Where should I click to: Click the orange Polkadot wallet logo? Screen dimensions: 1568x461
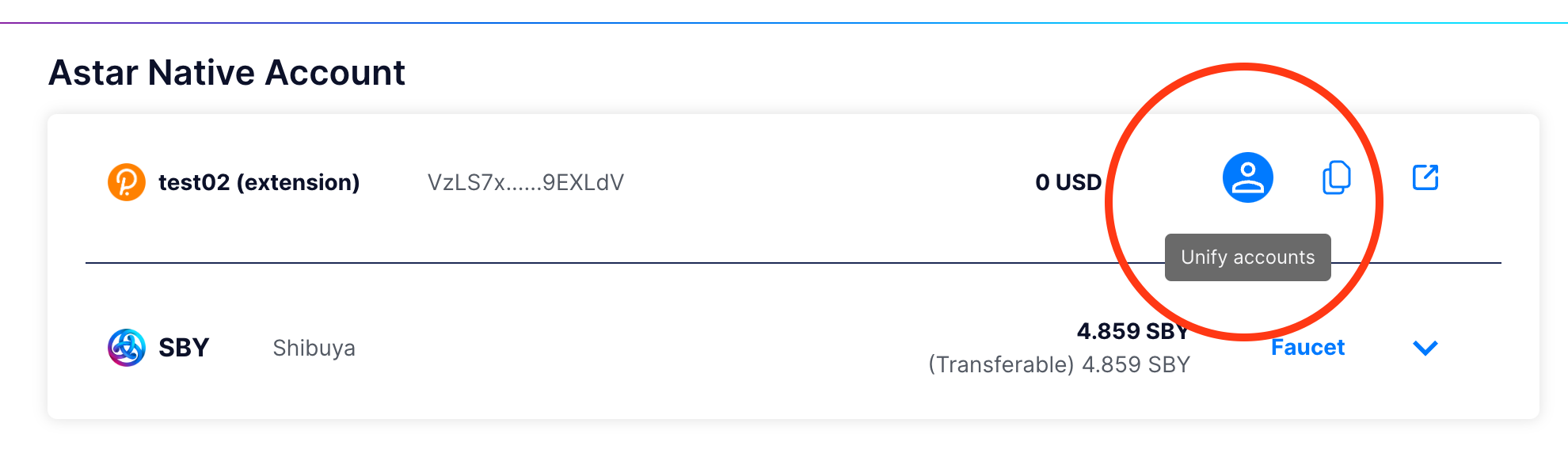[x=127, y=182]
